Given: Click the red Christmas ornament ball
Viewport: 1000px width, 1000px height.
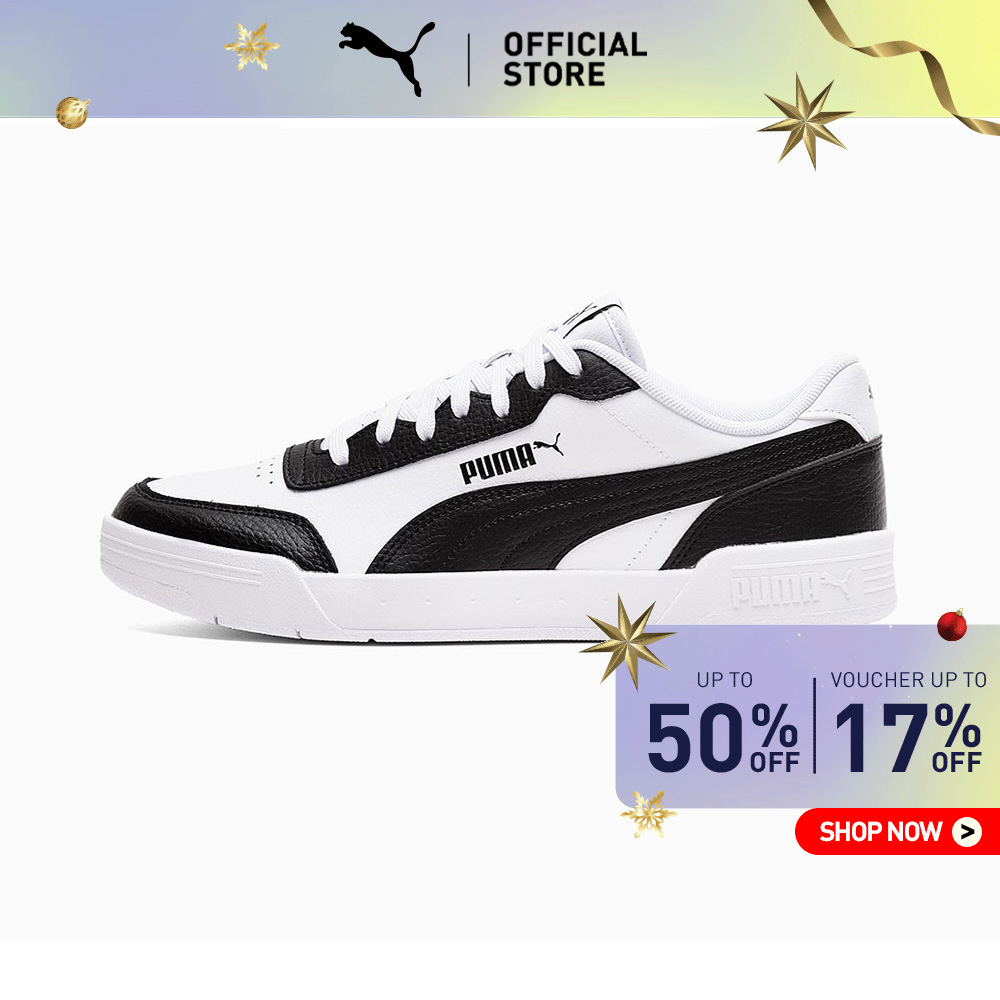Looking at the screenshot, I should pos(952,625).
